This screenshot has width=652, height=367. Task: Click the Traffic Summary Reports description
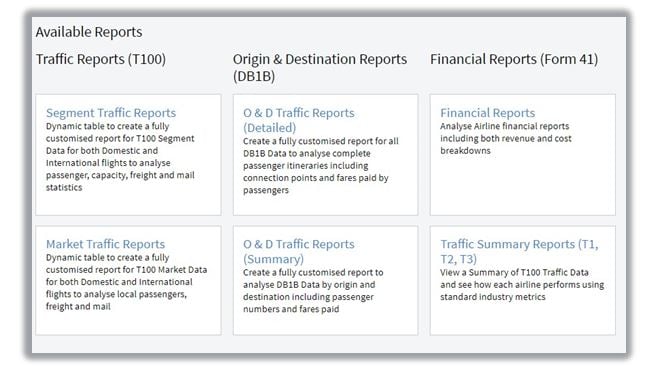tap(522, 285)
